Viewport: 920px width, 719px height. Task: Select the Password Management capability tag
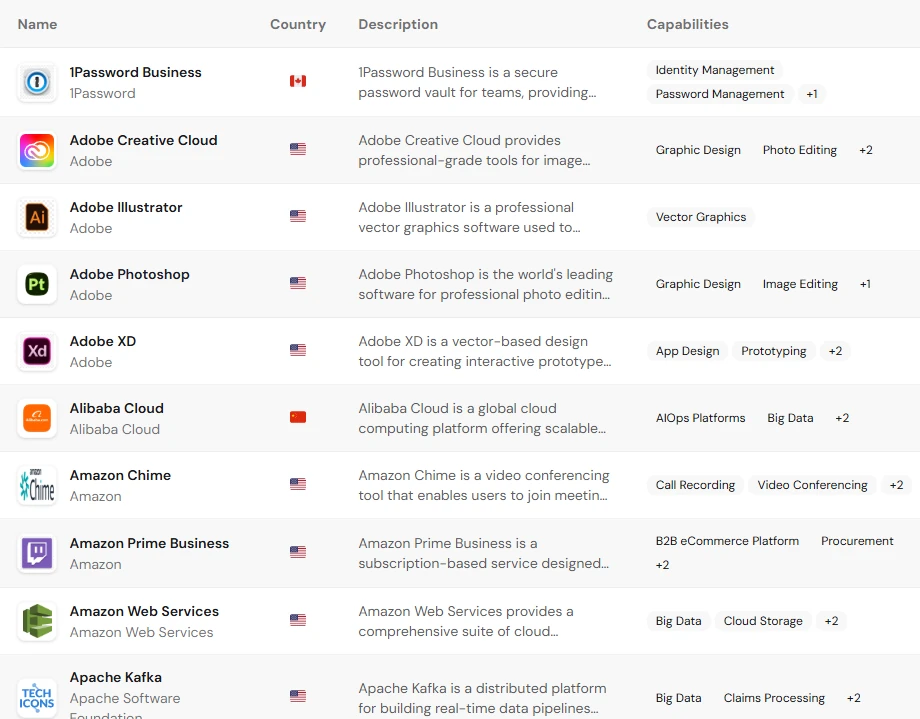pyautogui.click(x=720, y=94)
